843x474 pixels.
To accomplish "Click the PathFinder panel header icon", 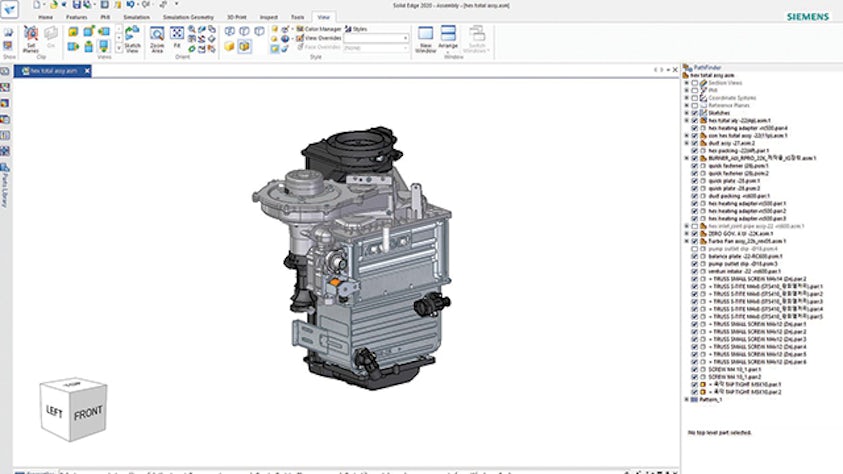I will [x=688, y=68].
